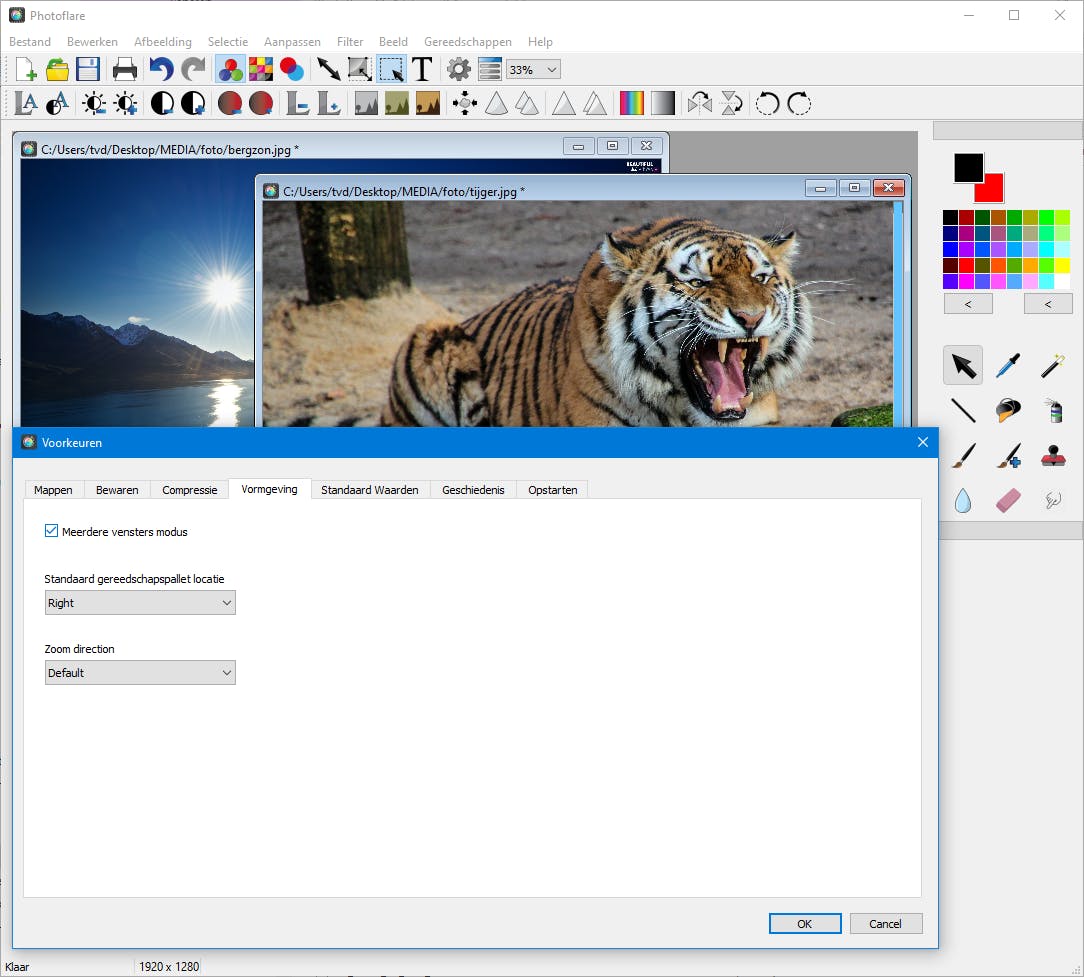Open the Filter menu
The height and width of the screenshot is (977, 1084).
pos(350,42)
